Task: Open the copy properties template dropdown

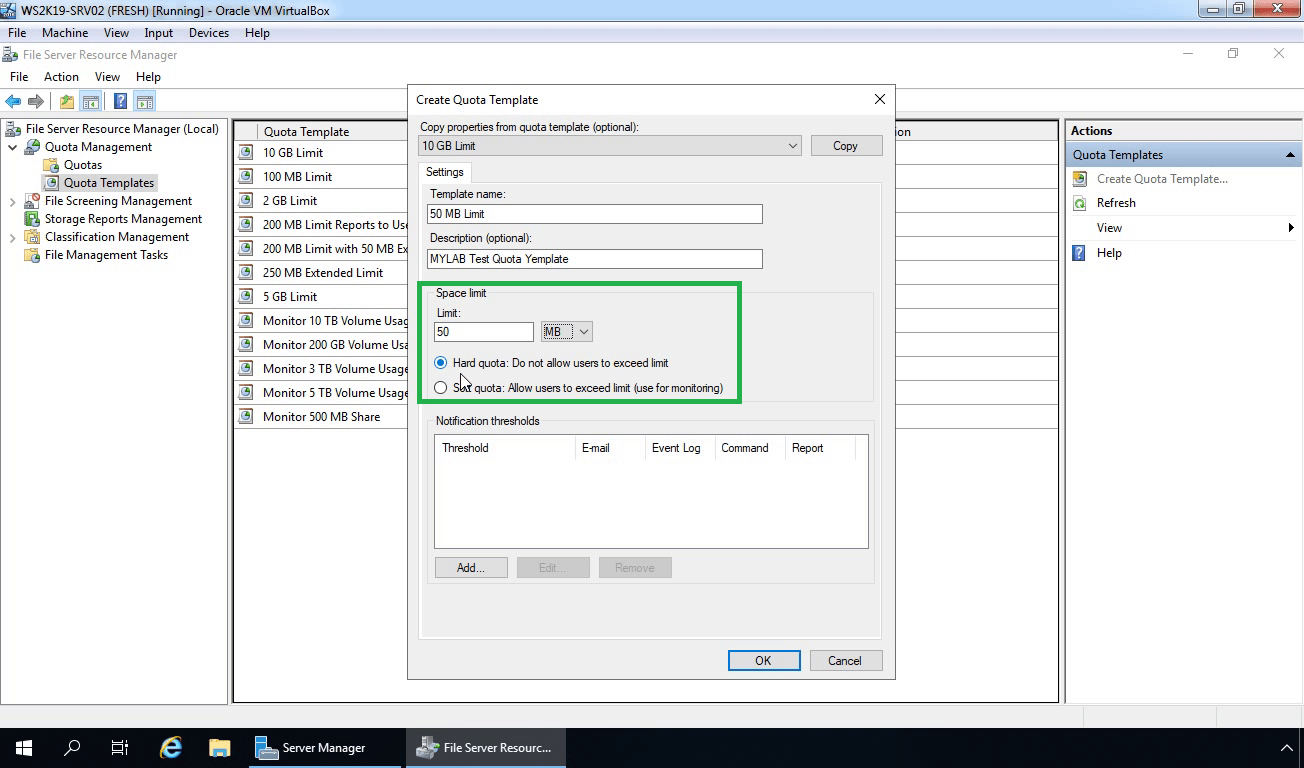Action: point(792,146)
